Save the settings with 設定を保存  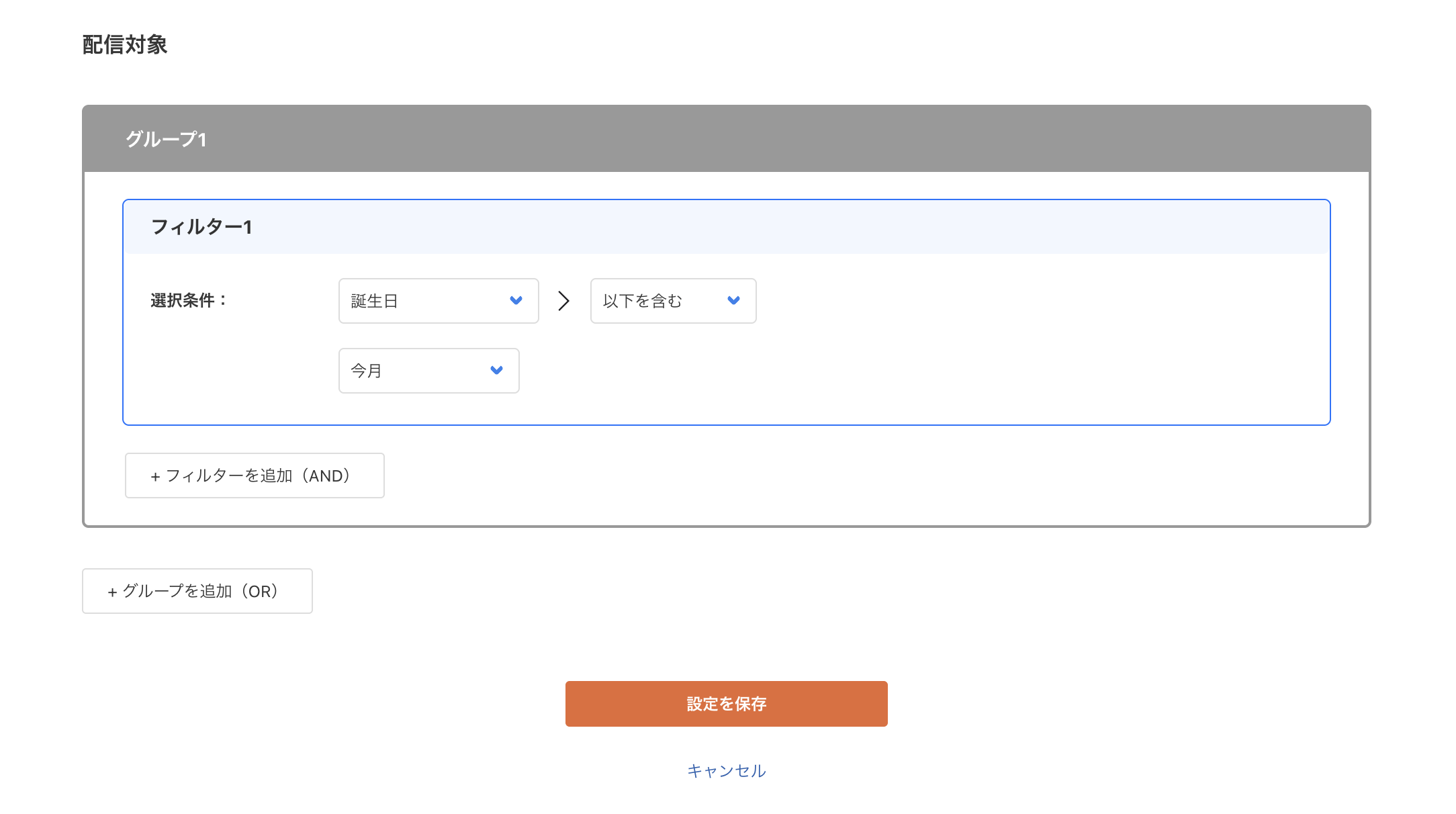click(727, 703)
